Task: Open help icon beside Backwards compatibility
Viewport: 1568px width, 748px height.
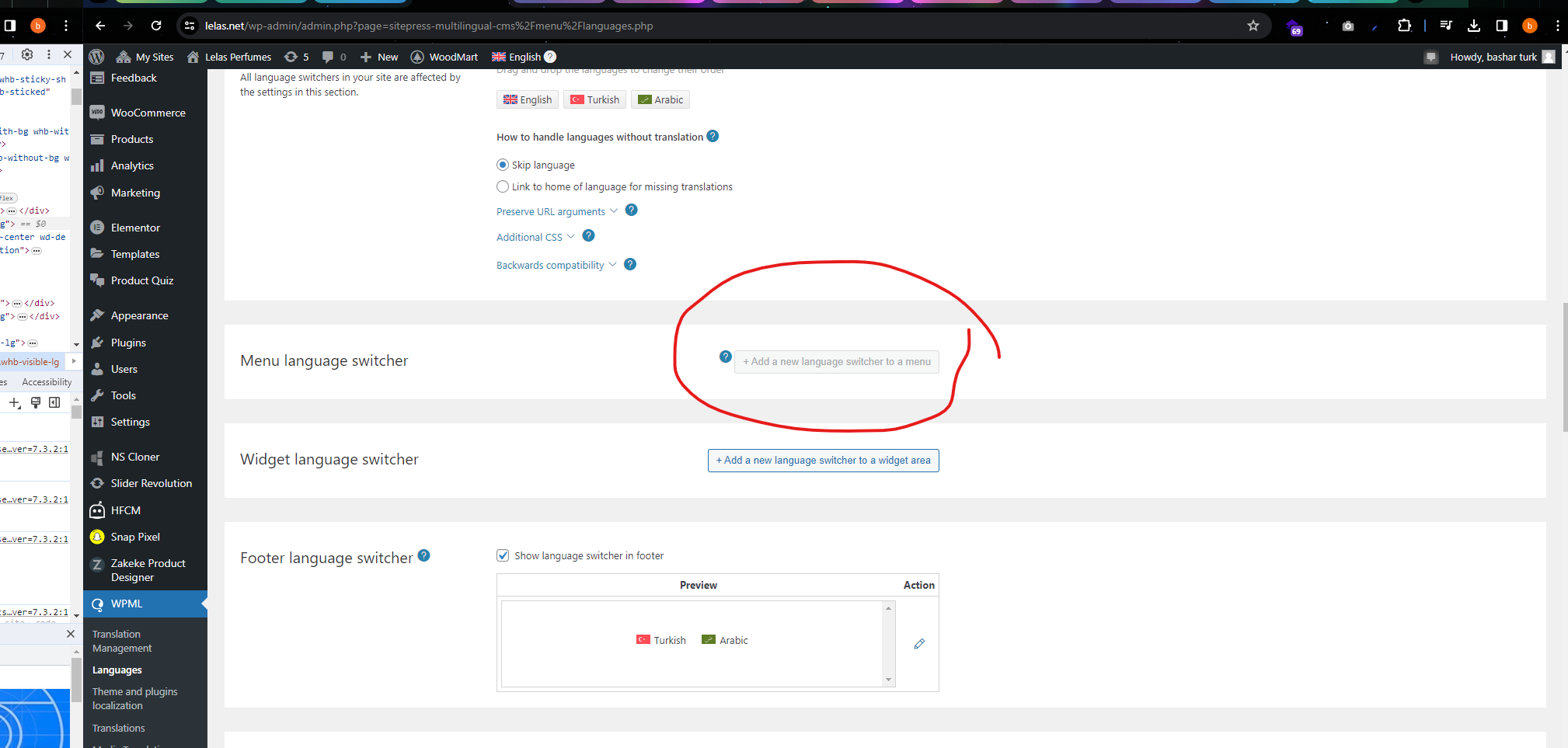Action: 630,264
